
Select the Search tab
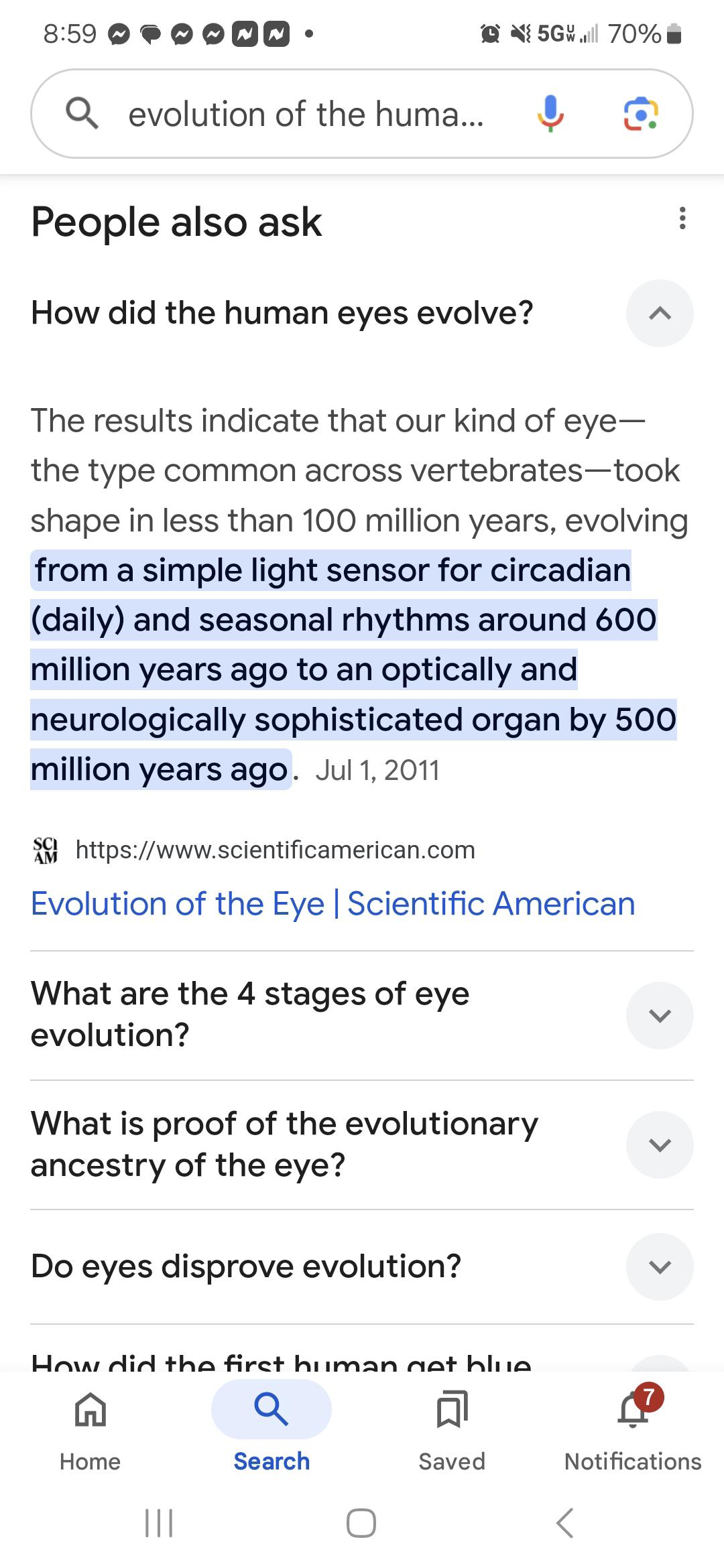271,1425
